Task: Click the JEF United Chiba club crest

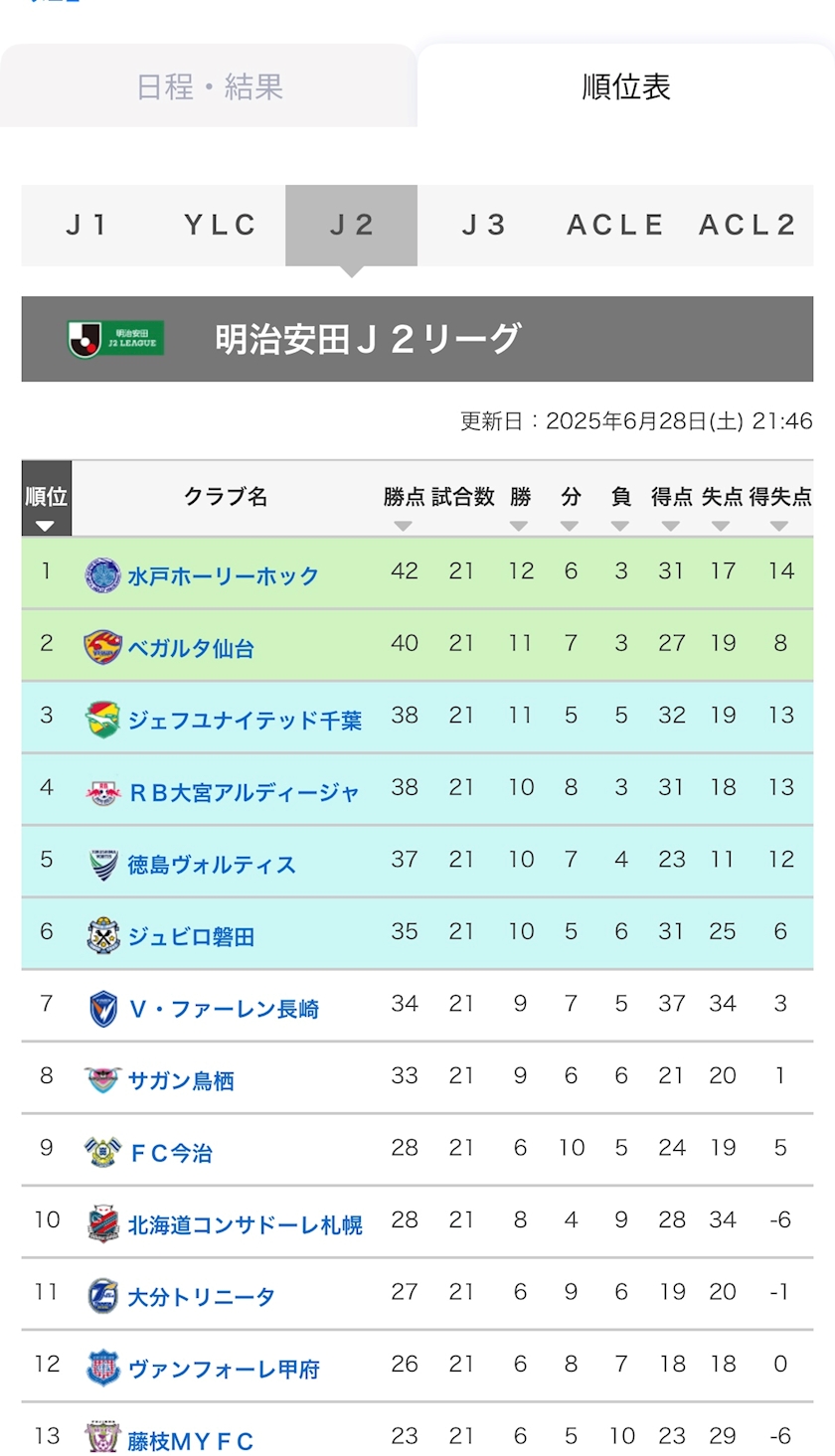Action: click(x=103, y=720)
